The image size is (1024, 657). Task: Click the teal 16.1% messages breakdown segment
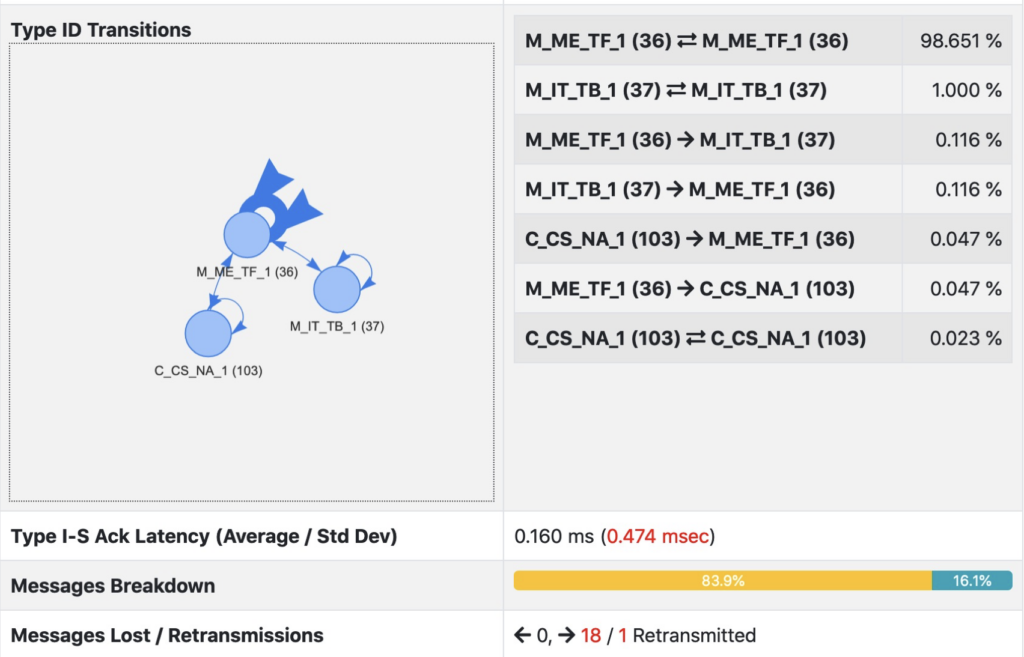click(972, 581)
